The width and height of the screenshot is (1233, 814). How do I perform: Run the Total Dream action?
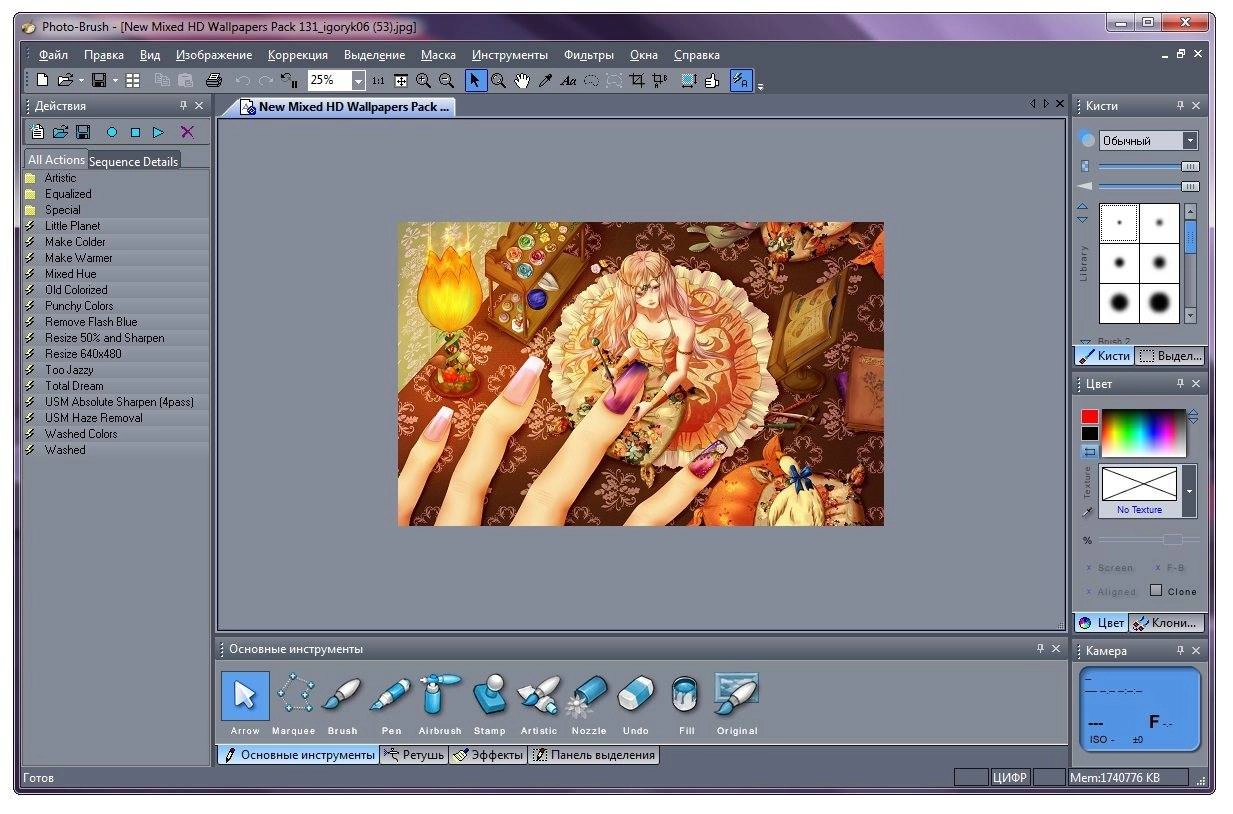117,386
